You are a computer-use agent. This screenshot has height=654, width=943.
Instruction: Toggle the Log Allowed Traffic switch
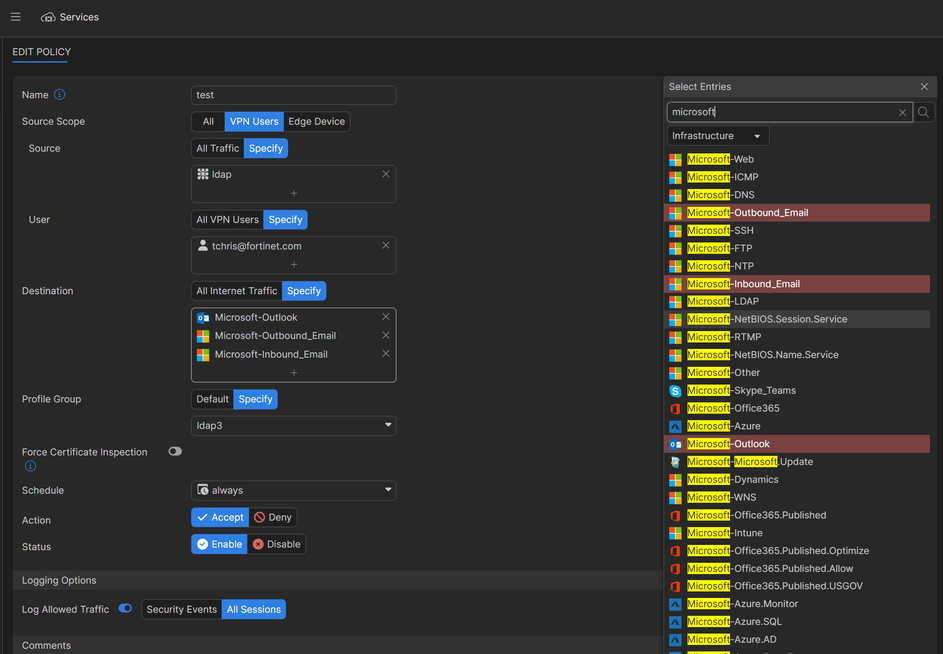click(125, 608)
